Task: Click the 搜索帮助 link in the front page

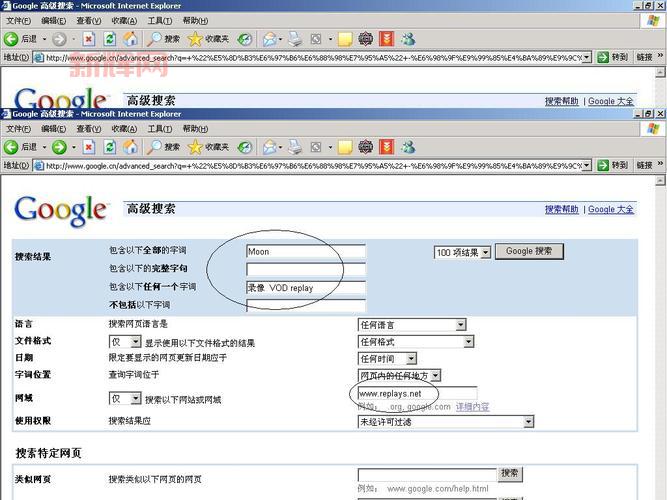Action: tap(561, 209)
